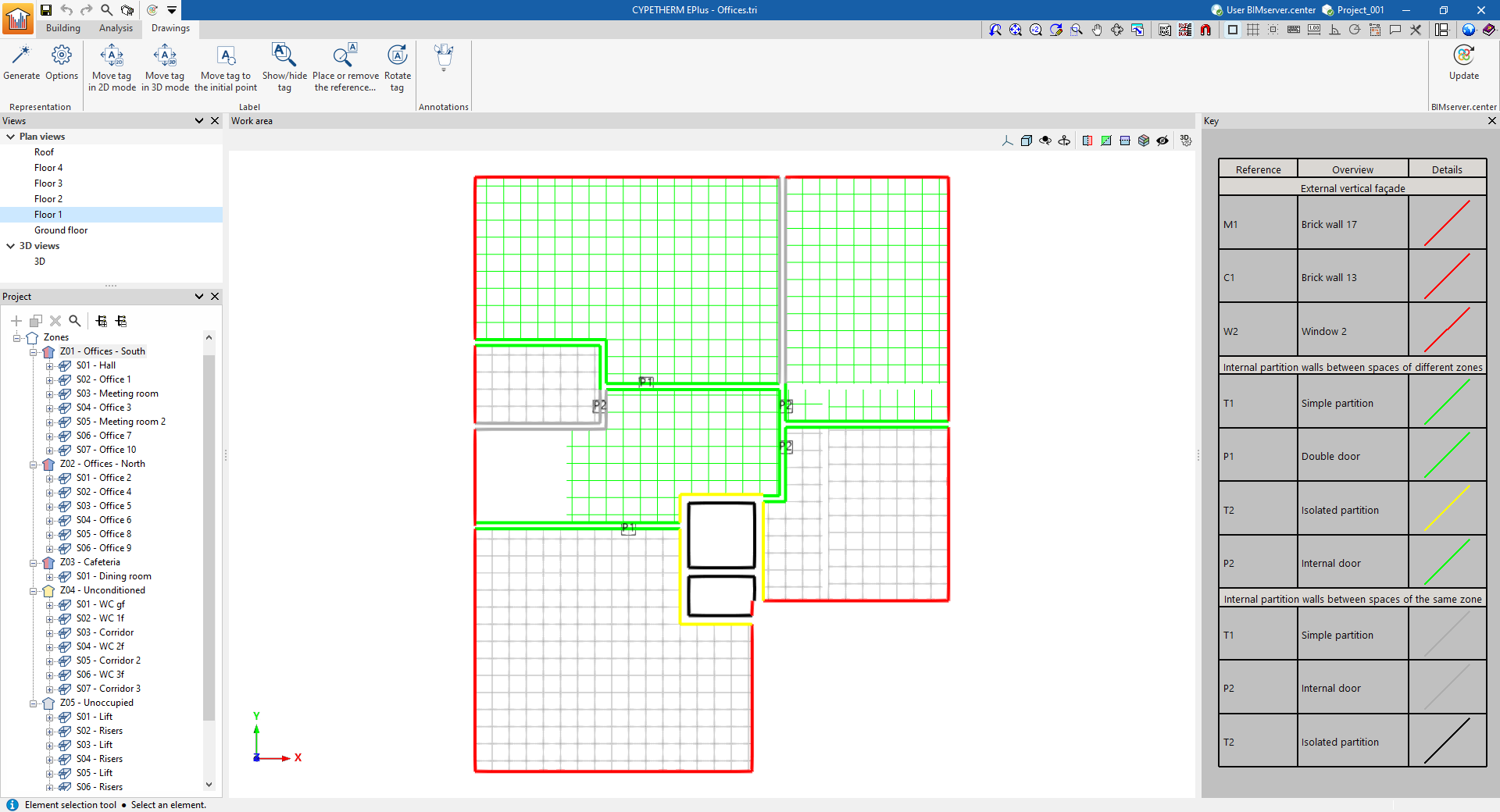
Task: Toggle the horizontal section view icon
Action: [x=1125, y=141]
